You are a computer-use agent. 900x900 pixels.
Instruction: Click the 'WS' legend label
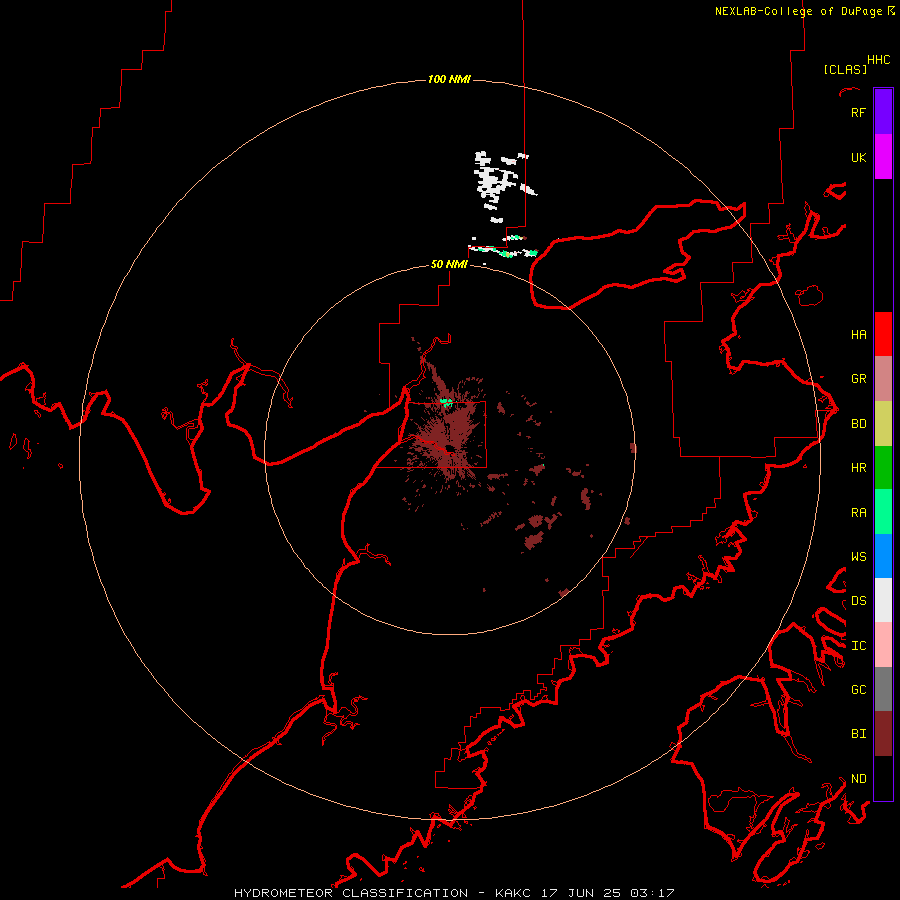858,557
